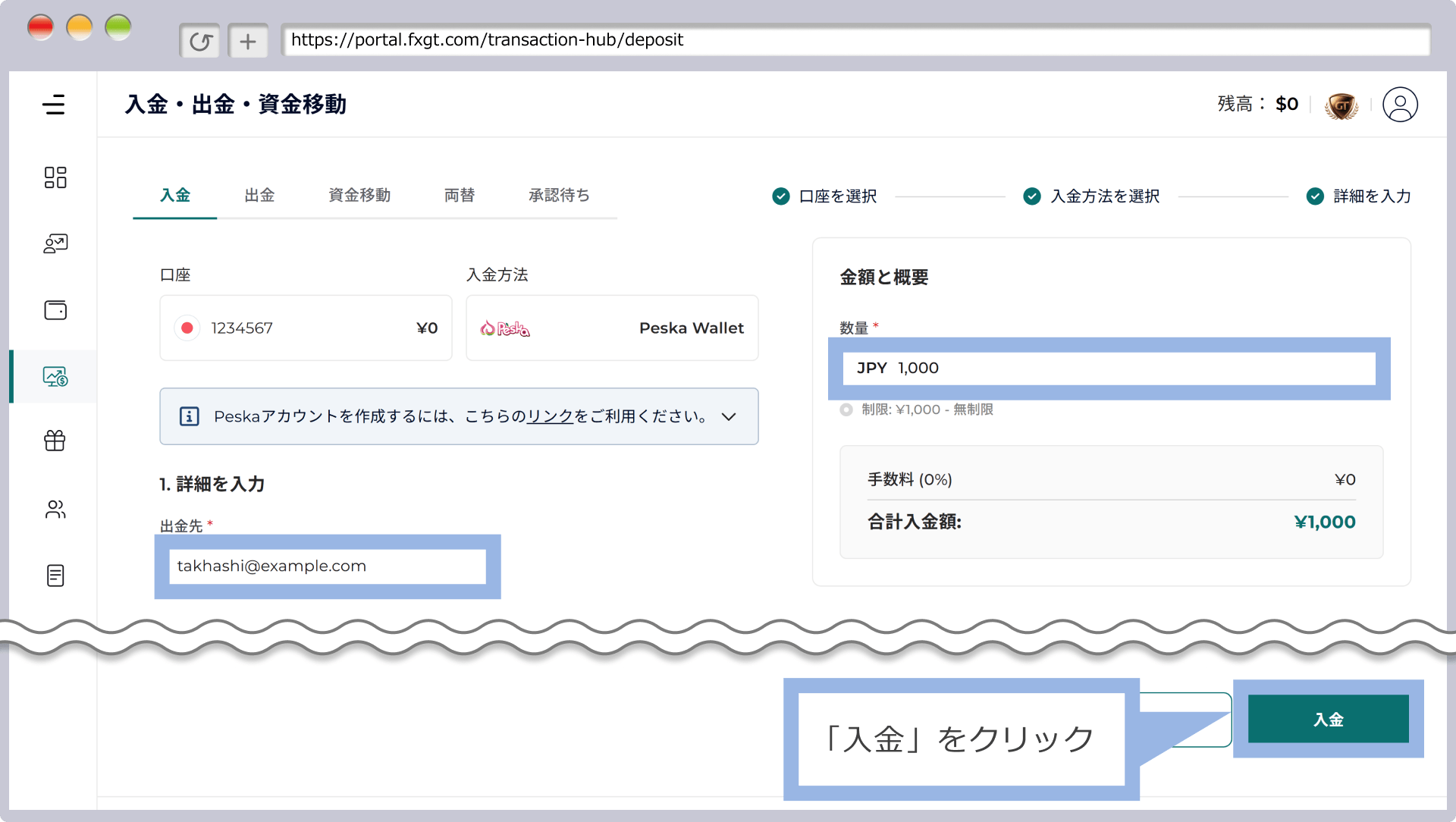Focus the 出金先 email input field
This screenshot has height=822, width=1456.
[328, 566]
